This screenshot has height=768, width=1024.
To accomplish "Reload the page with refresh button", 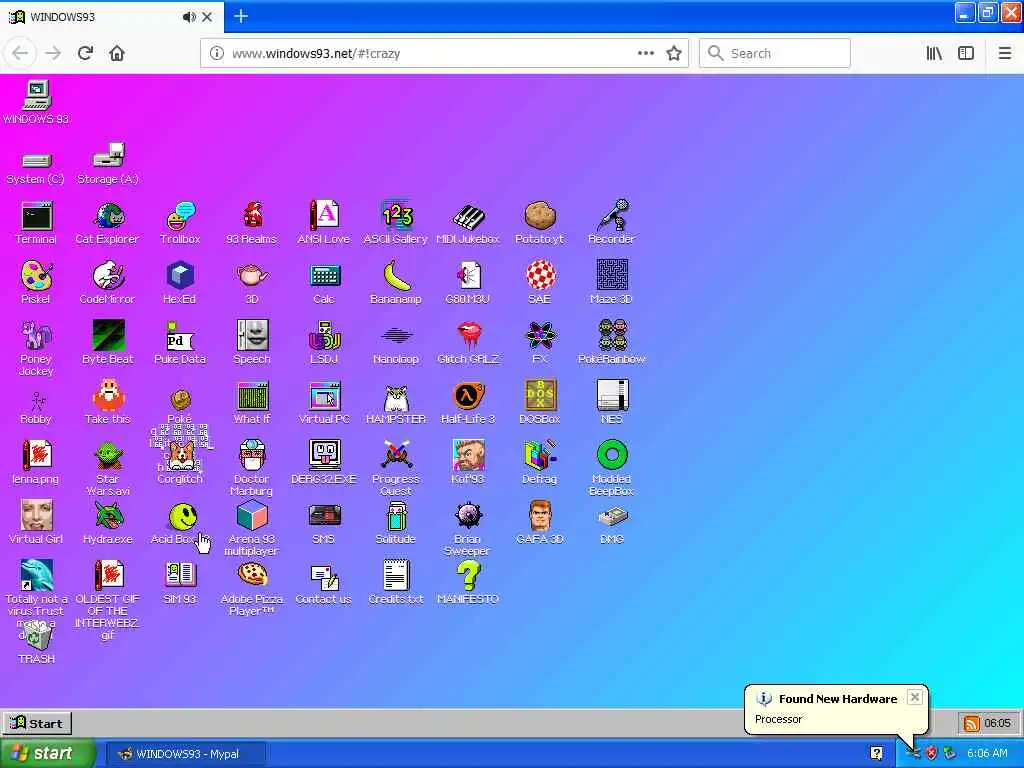I will 85,53.
